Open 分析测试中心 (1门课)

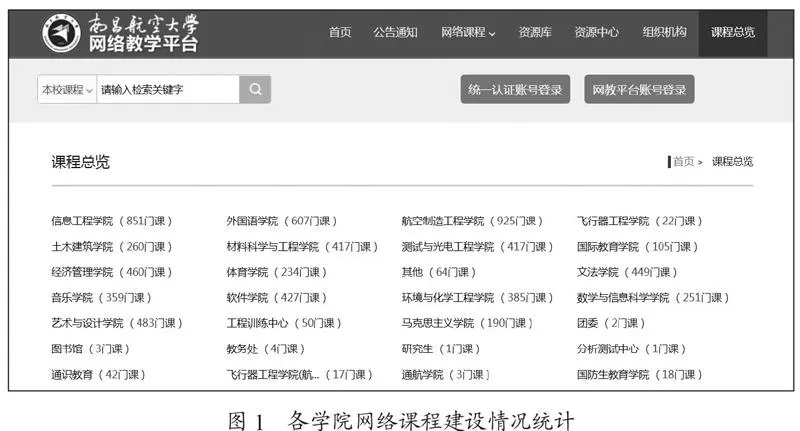pos(632,349)
